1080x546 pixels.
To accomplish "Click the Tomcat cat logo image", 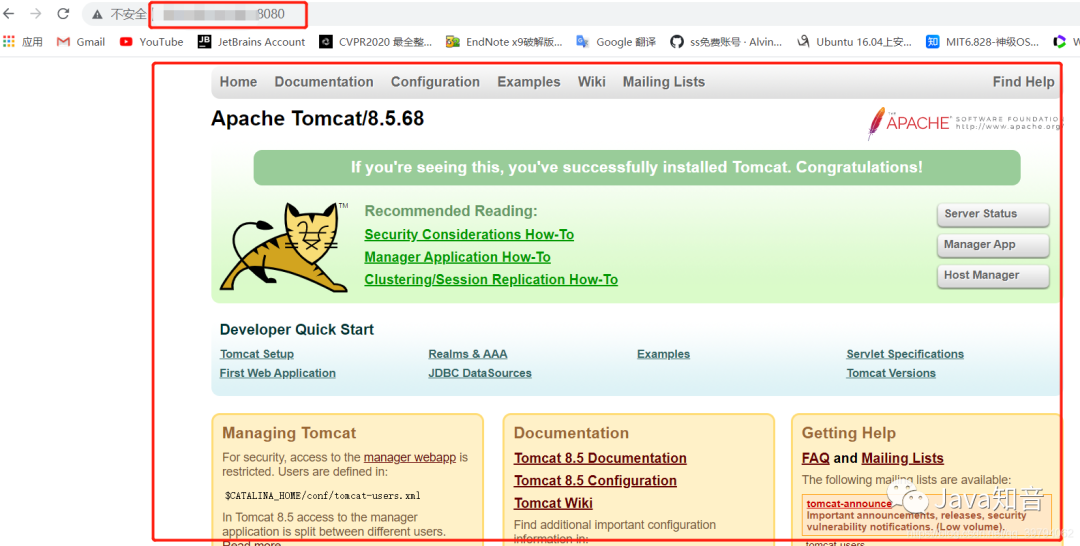I will tap(285, 246).
